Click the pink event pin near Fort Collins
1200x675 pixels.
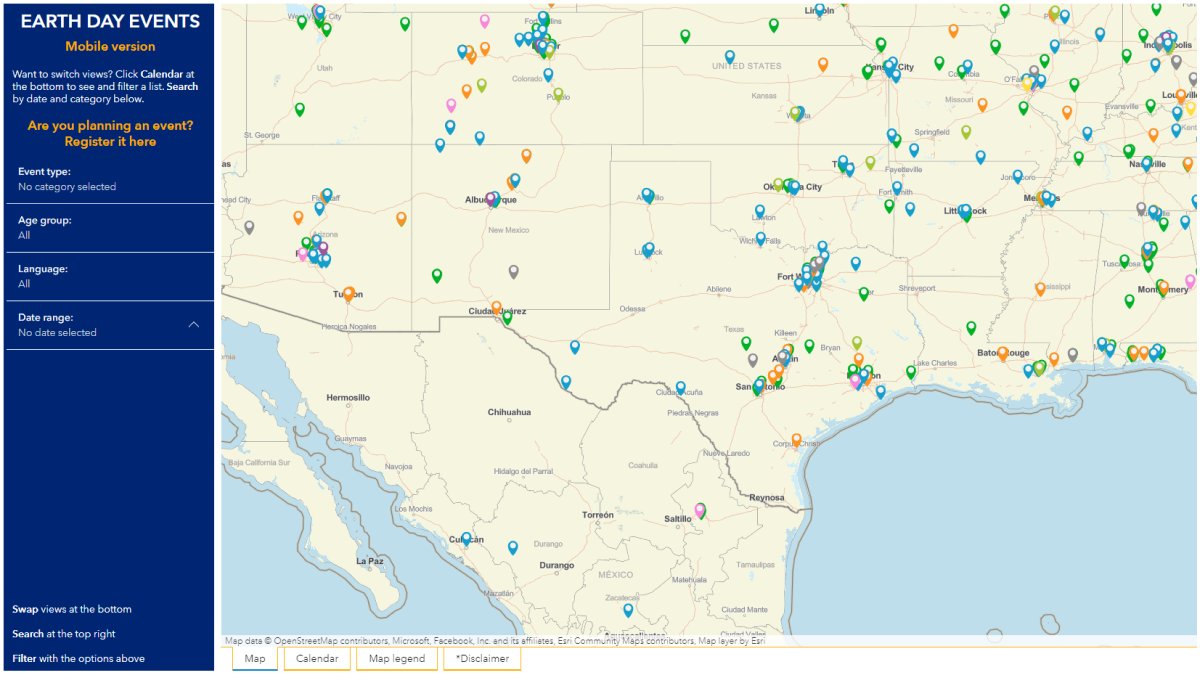point(485,20)
